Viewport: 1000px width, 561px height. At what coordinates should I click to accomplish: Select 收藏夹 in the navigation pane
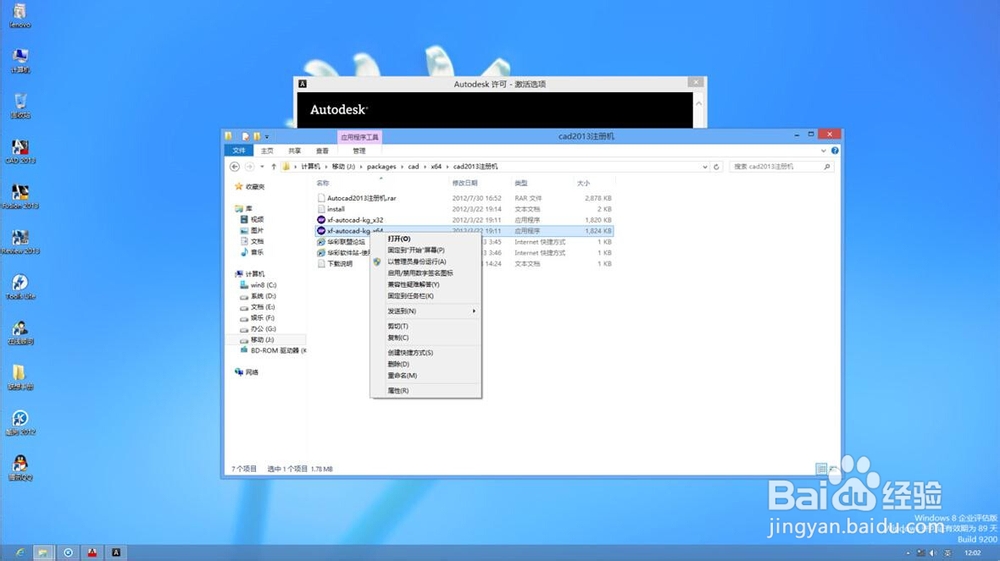[250, 187]
